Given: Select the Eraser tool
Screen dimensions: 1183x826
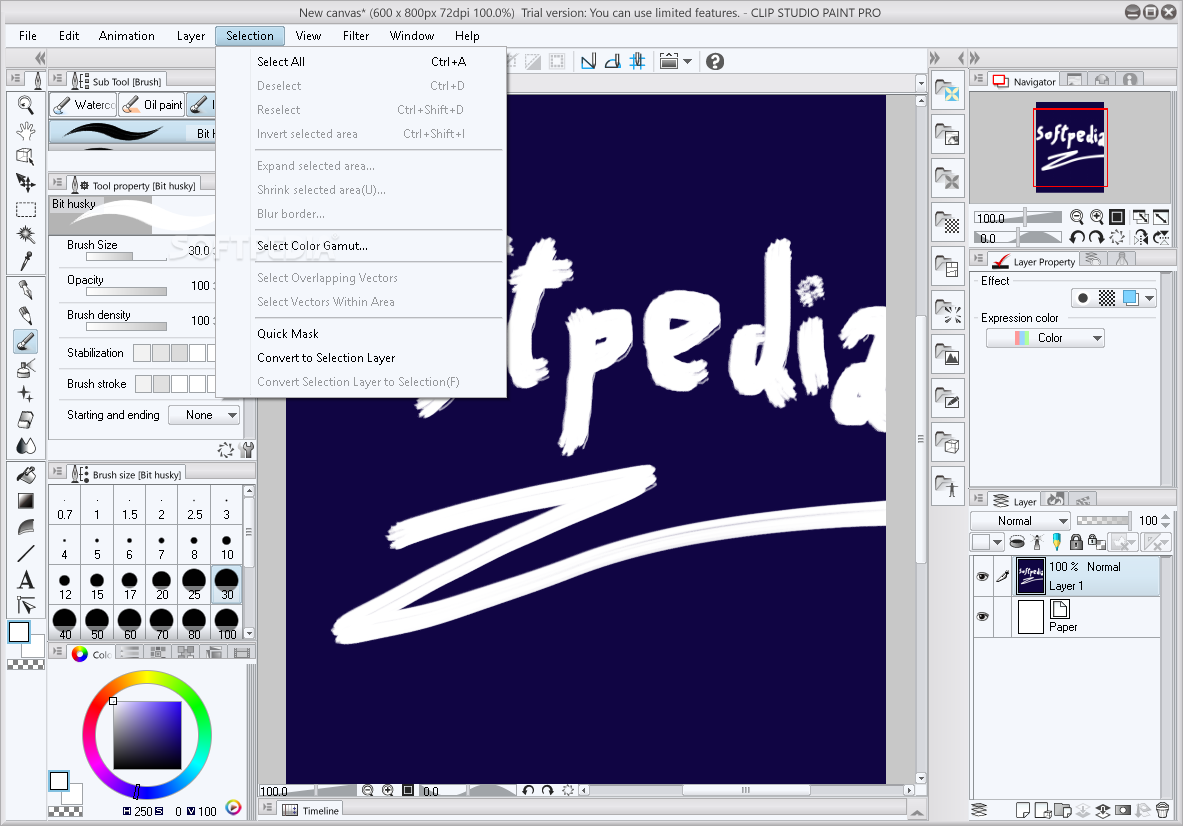Looking at the screenshot, I should (x=26, y=419).
